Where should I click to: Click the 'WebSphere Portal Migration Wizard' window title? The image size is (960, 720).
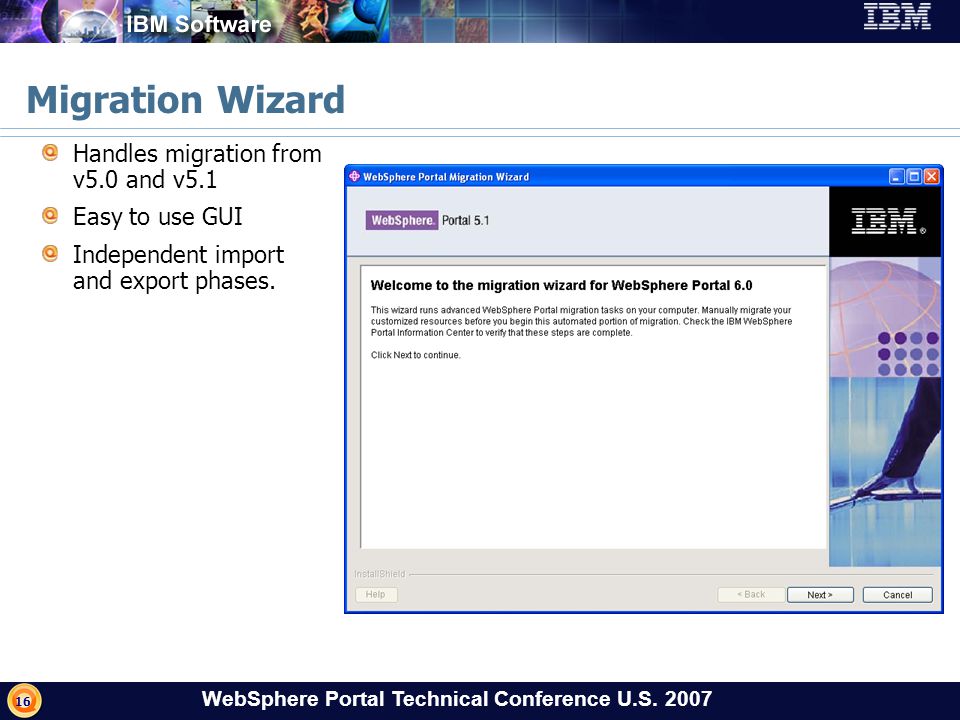[x=446, y=177]
